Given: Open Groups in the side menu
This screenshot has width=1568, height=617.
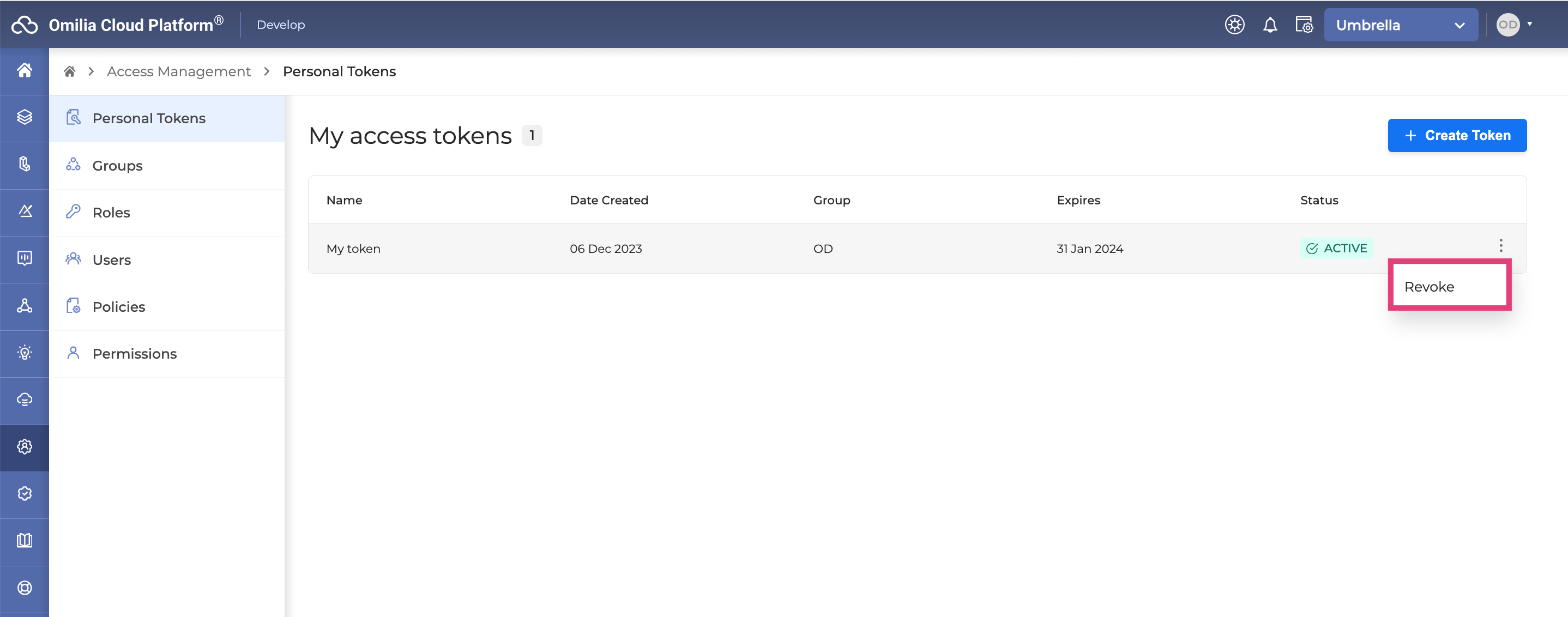Looking at the screenshot, I should [x=117, y=166].
